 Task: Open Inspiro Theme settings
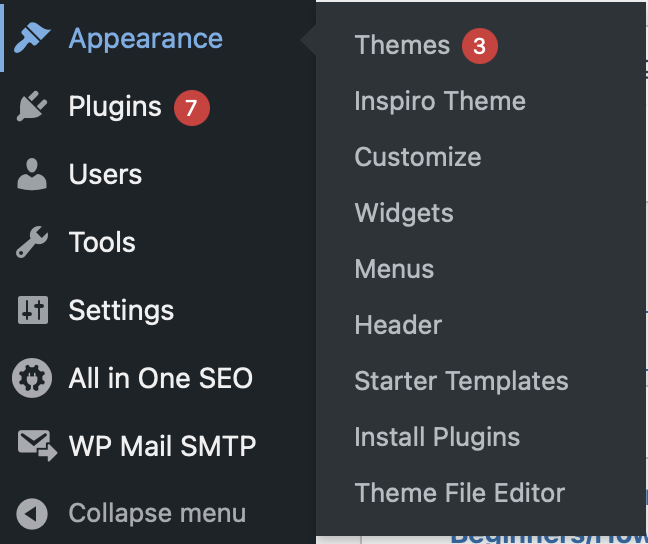[x=439, y=101]
